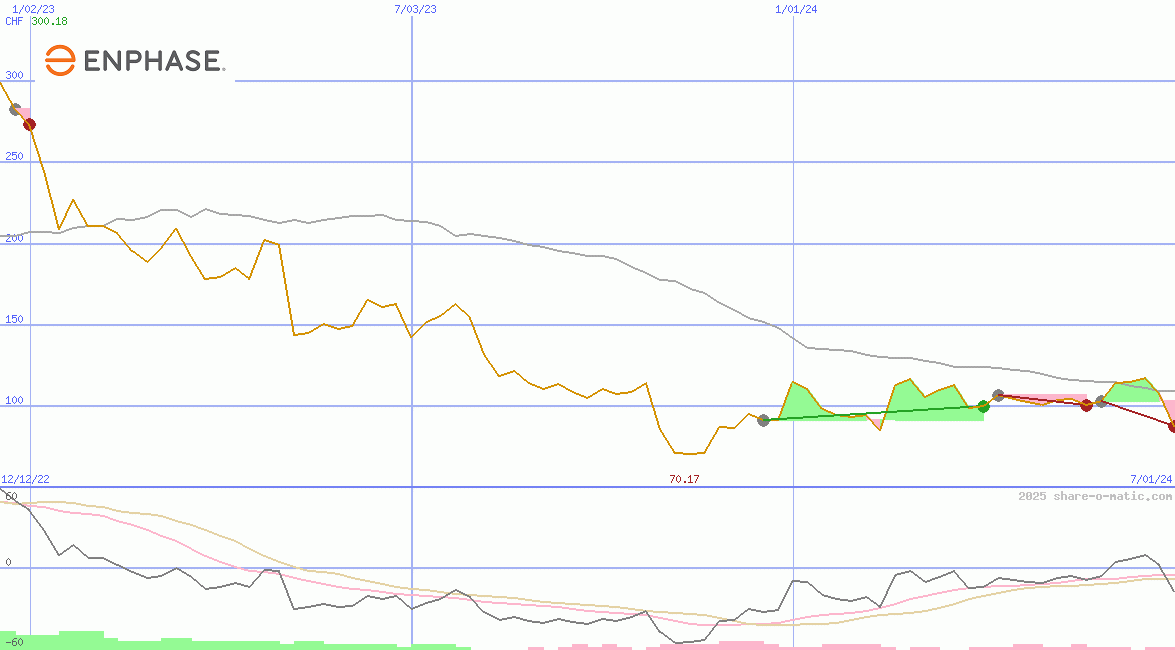Click the Enphase orange logo icon

click(60, 60)
